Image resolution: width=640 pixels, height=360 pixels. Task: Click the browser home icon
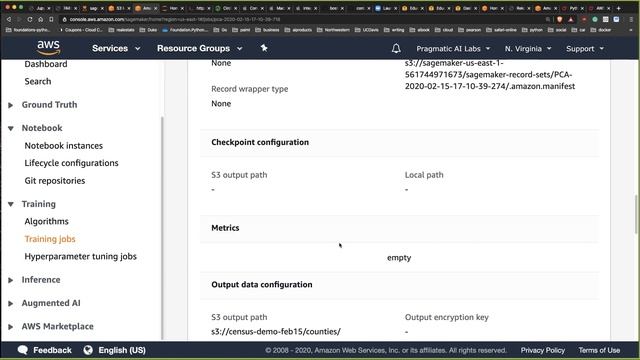(x=40, y=19)
